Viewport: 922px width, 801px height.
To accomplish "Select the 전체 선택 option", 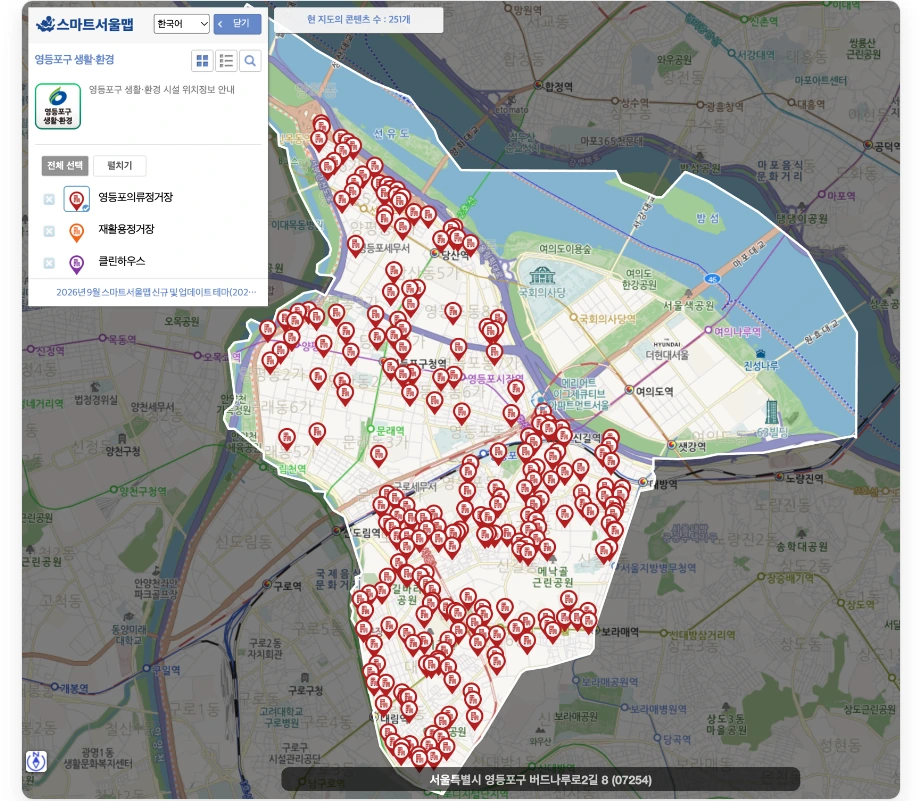I will (x=65, y=166).
